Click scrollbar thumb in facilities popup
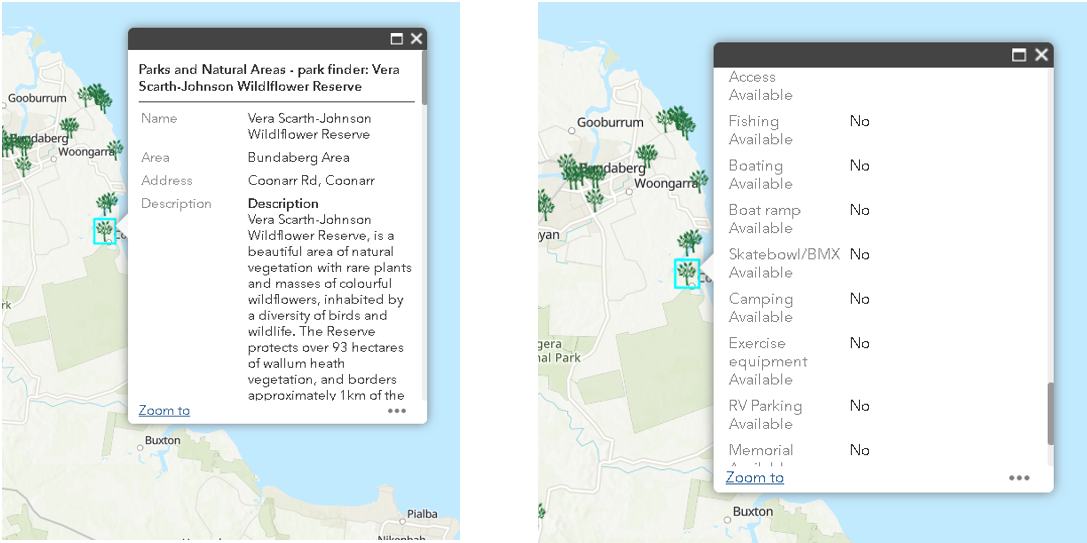Screen dimensions: 1087x543 (1051, 413)
